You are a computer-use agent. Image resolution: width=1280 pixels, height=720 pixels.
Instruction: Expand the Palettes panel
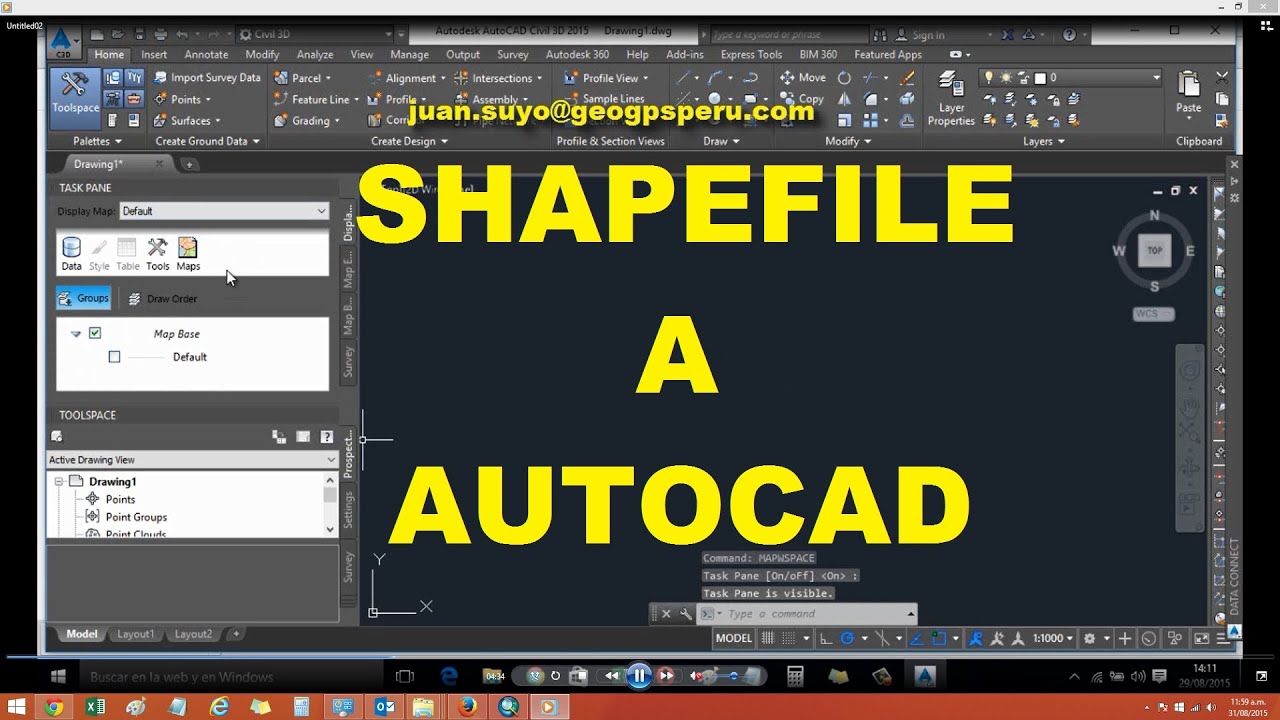pos(98,141)
